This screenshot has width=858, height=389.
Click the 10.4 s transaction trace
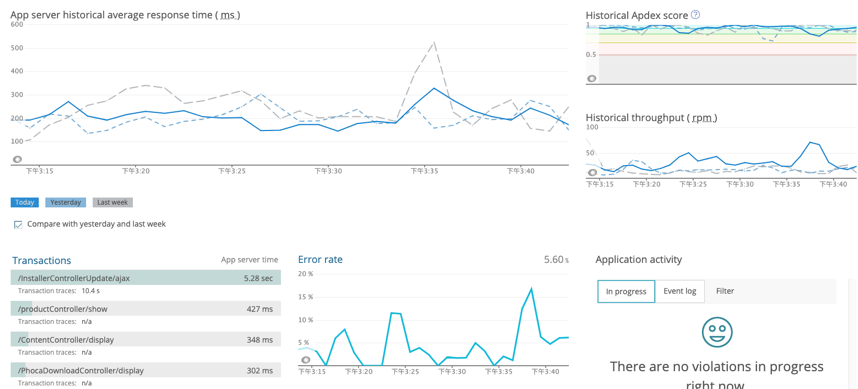(x=91, y=291)
